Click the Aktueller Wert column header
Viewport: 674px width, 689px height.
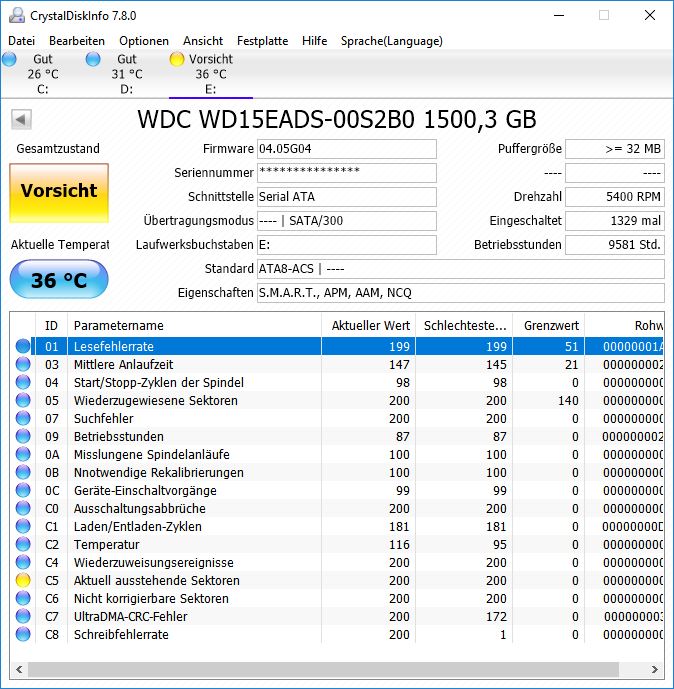368,326
